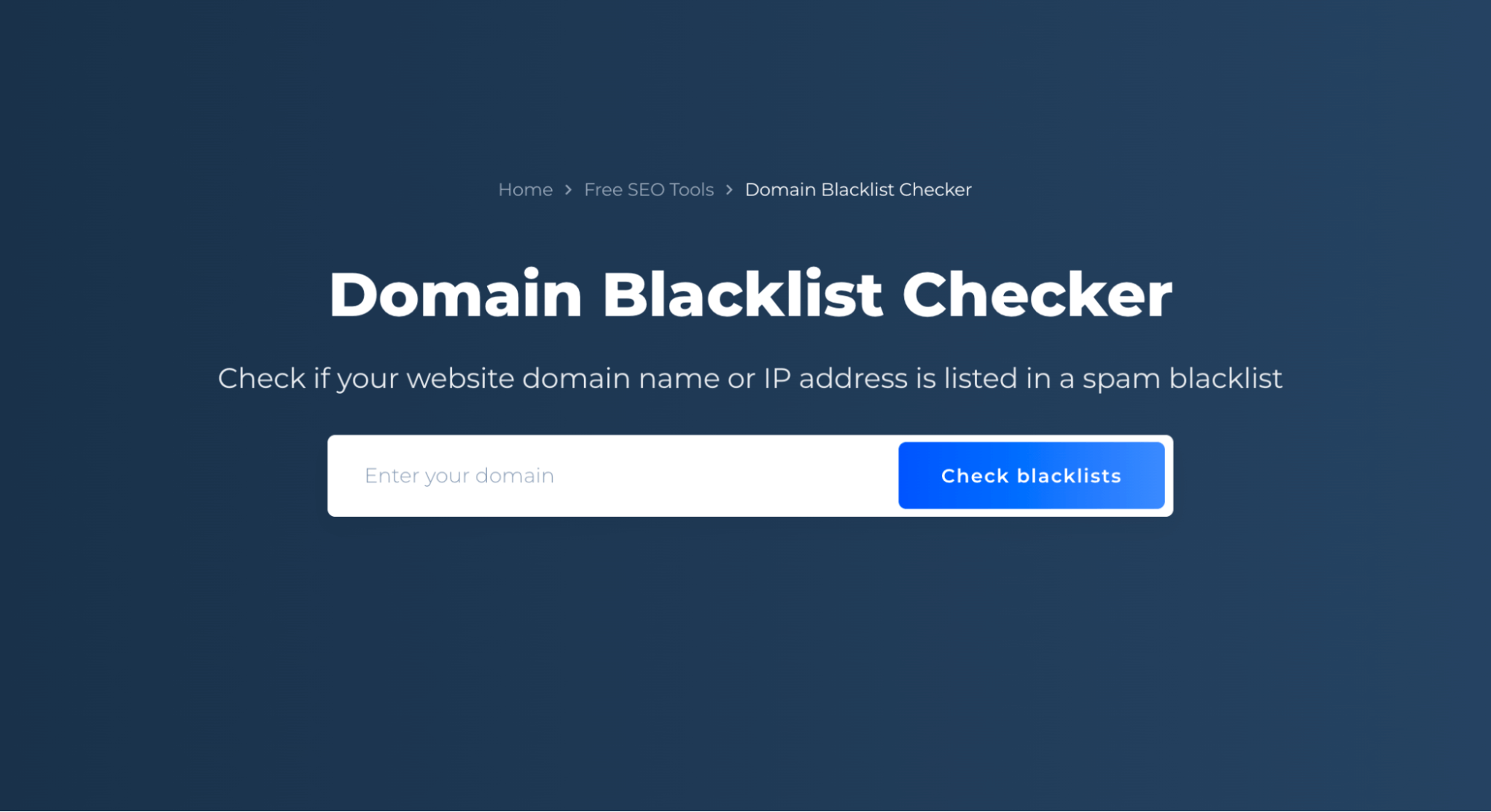Select the domain input field text area
Viewport: 1491px width, 812px height.
click(x=614, y=475)
